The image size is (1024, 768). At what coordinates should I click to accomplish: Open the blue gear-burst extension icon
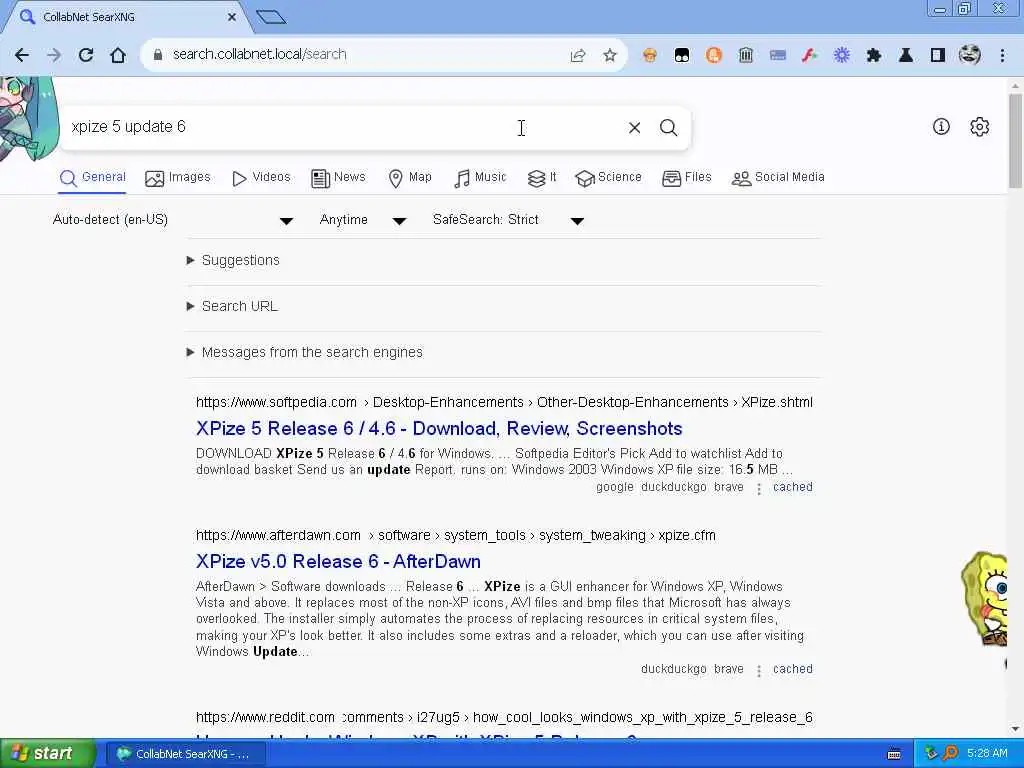[x=842, y=56]
